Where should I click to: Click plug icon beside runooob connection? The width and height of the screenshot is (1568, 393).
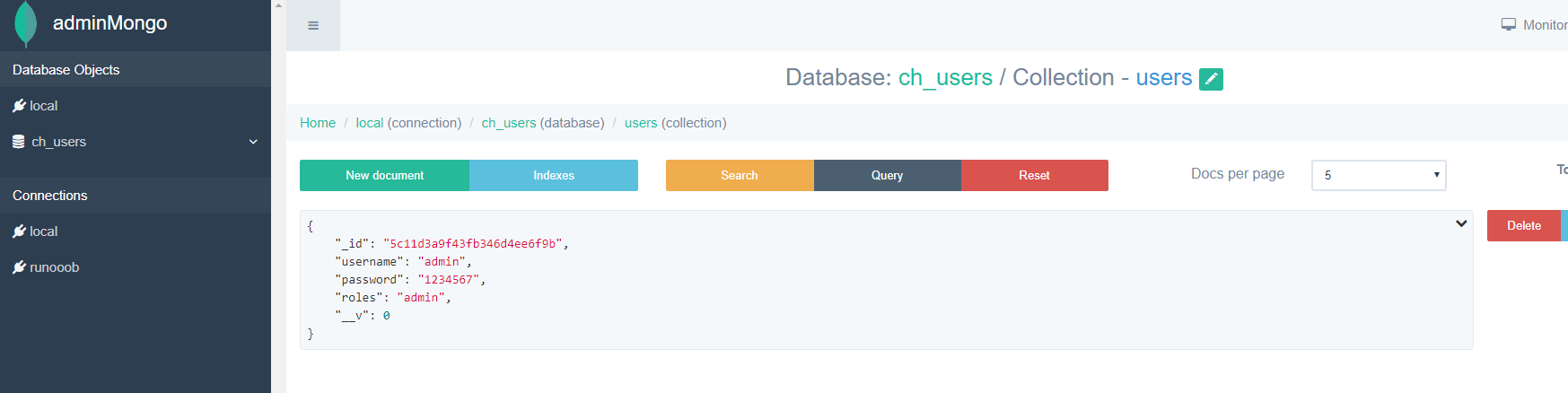pyautogui.click(x=19, y=267)
